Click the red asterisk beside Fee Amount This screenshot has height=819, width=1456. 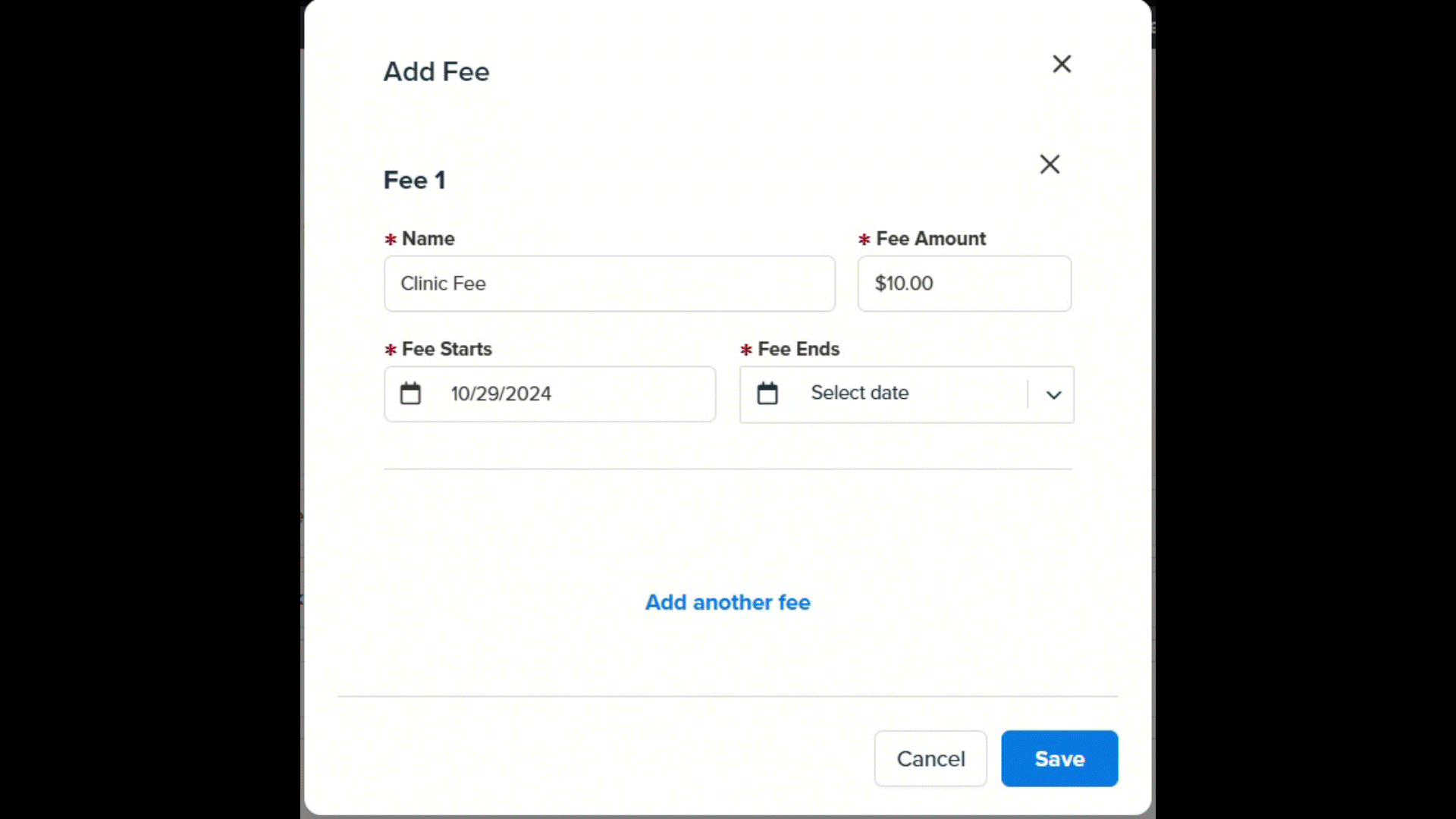point(864,240)
